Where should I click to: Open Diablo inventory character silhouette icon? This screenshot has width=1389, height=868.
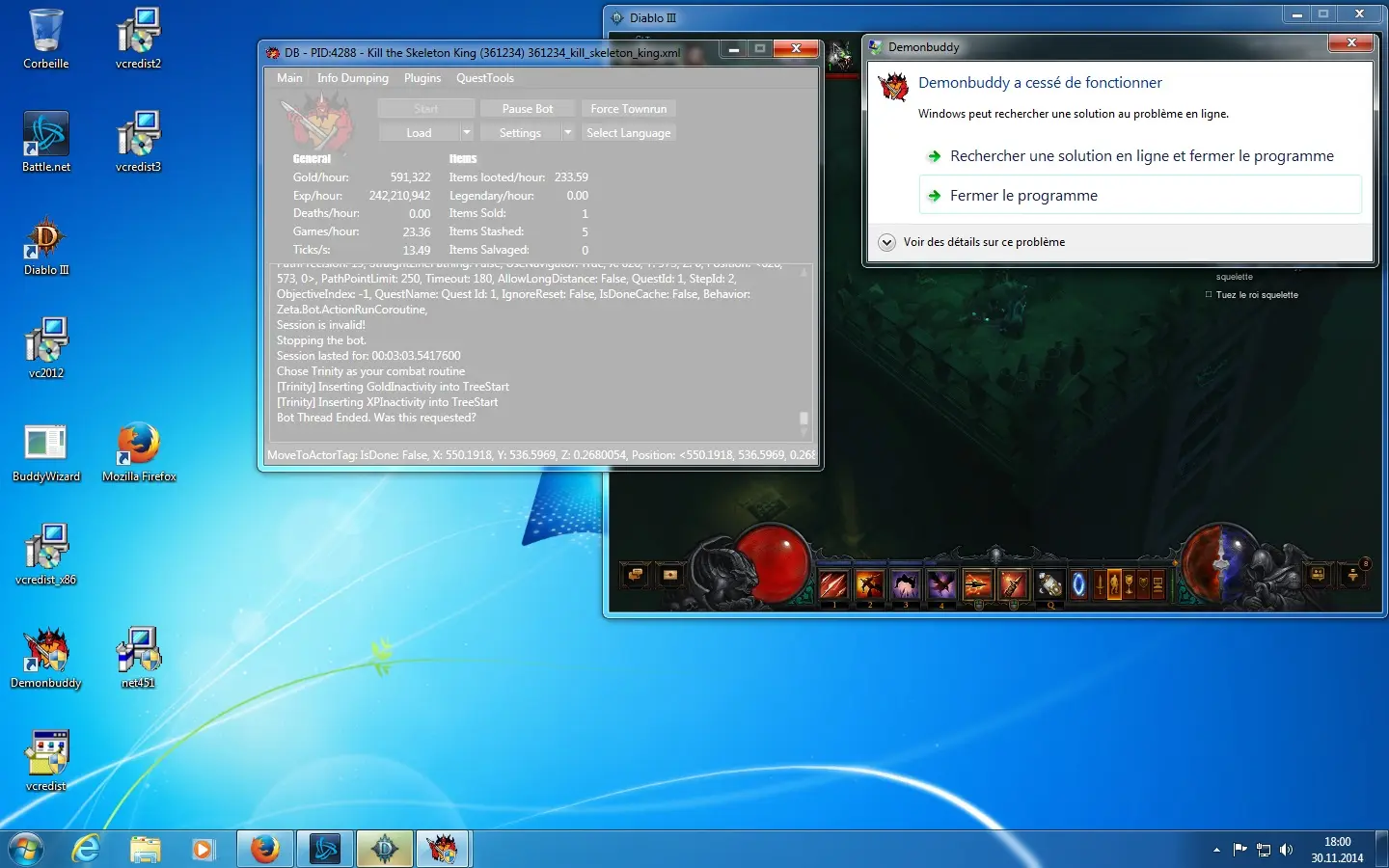pos(1114,584)
